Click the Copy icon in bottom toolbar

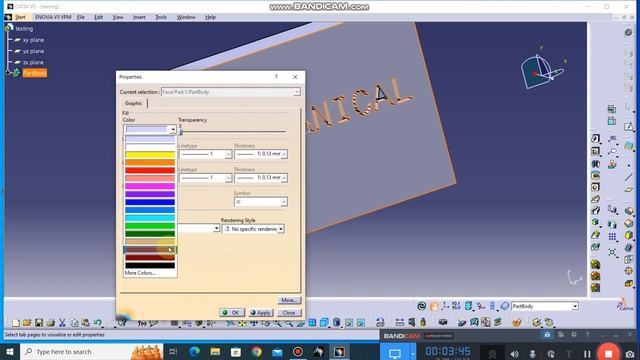[74, 323]
